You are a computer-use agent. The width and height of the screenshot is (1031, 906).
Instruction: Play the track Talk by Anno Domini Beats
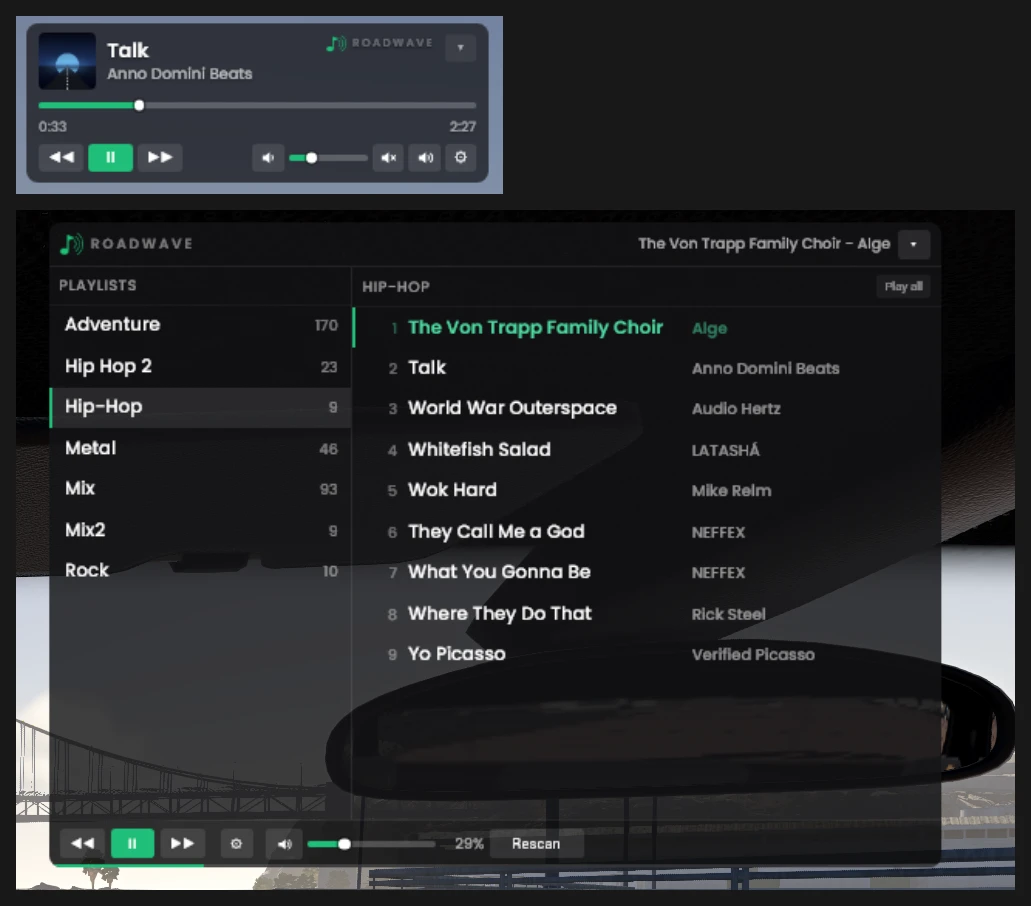click(x=647, y=368)
